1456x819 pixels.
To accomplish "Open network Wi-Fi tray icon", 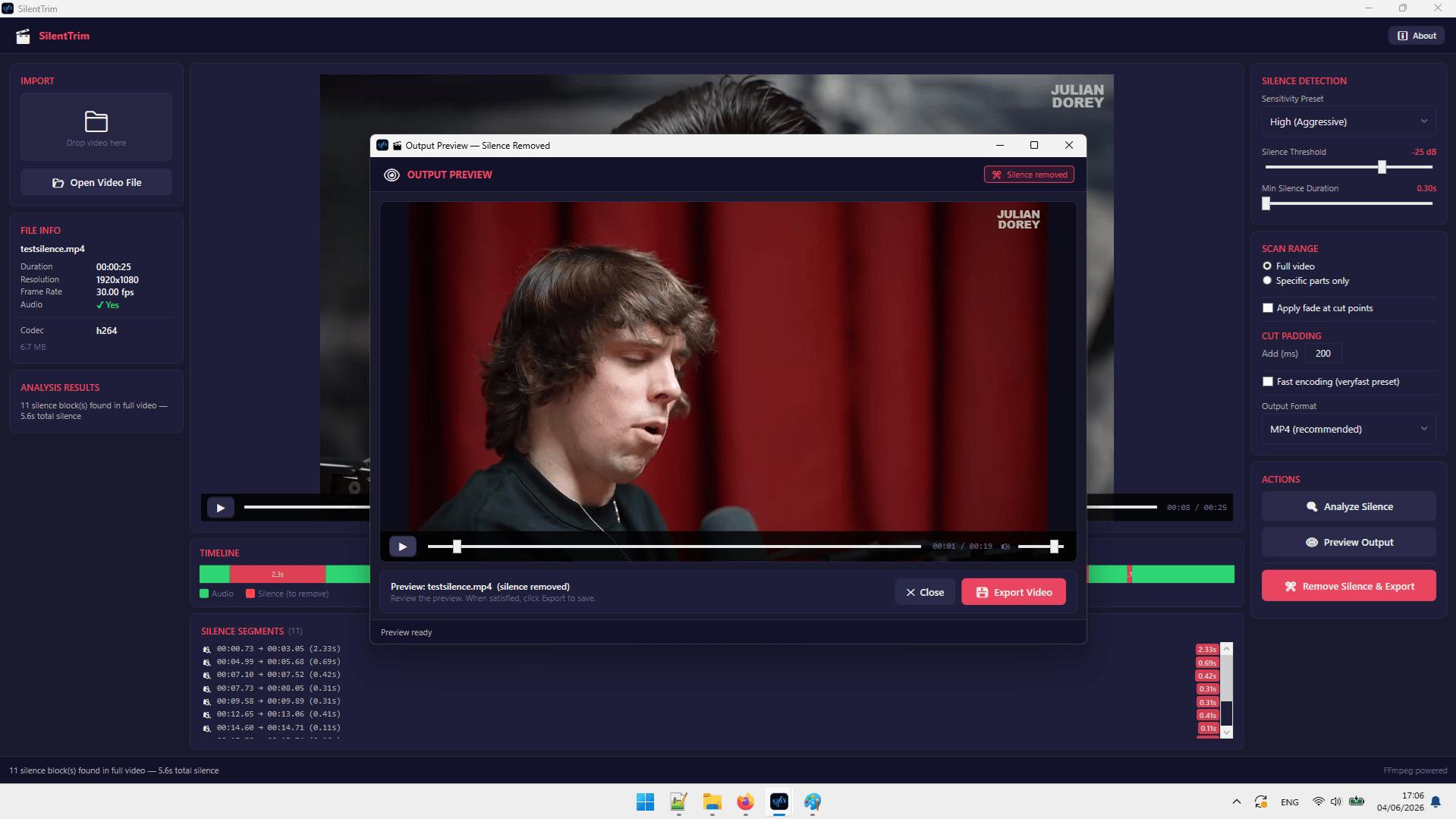I will click(1319, 802).
